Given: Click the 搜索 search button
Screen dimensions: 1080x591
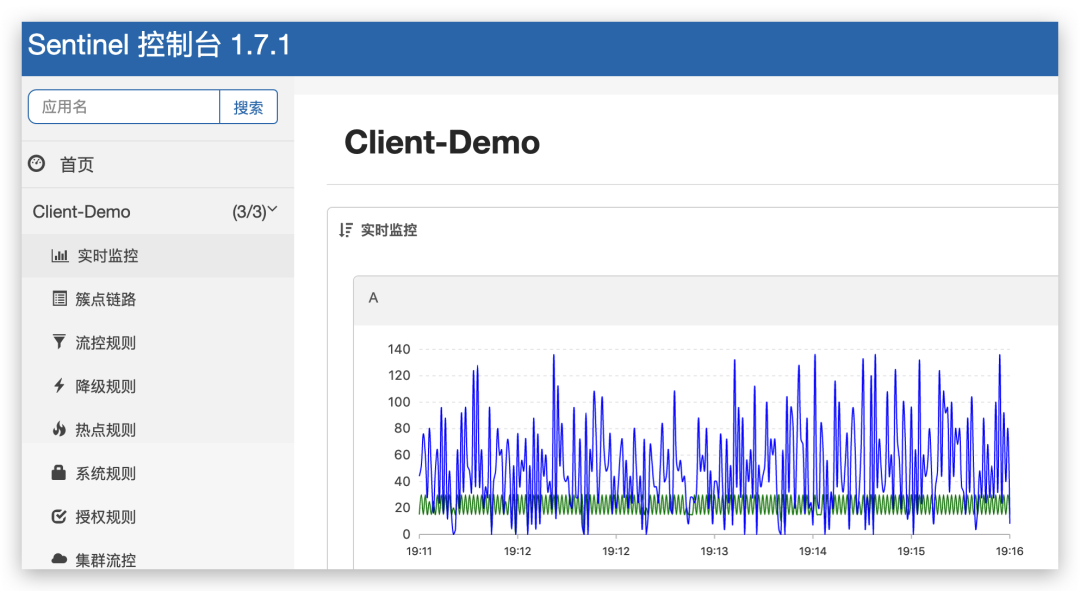Looking at the screenshot, I should coord(249,107).
